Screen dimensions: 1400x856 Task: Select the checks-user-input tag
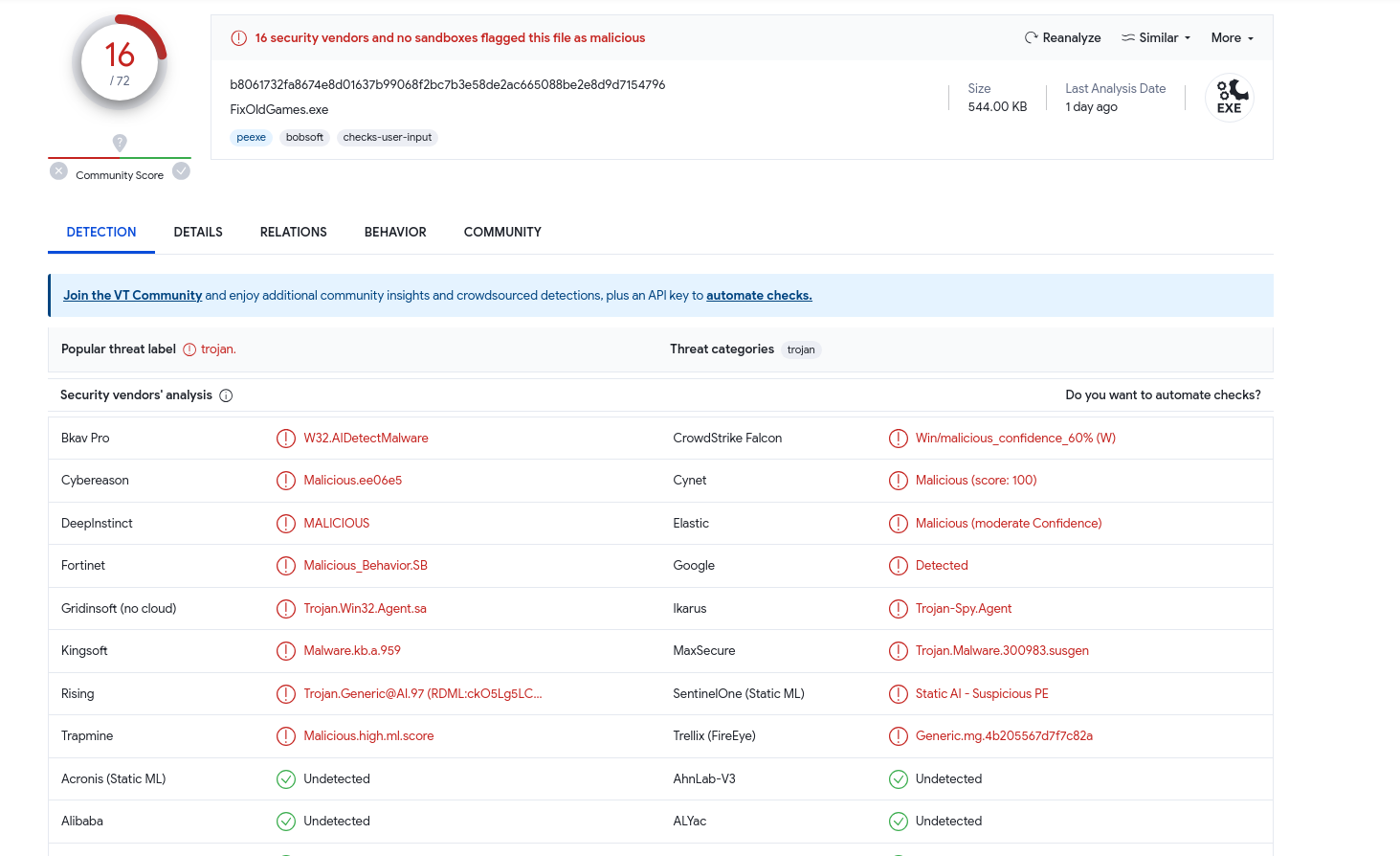point(388,138)
